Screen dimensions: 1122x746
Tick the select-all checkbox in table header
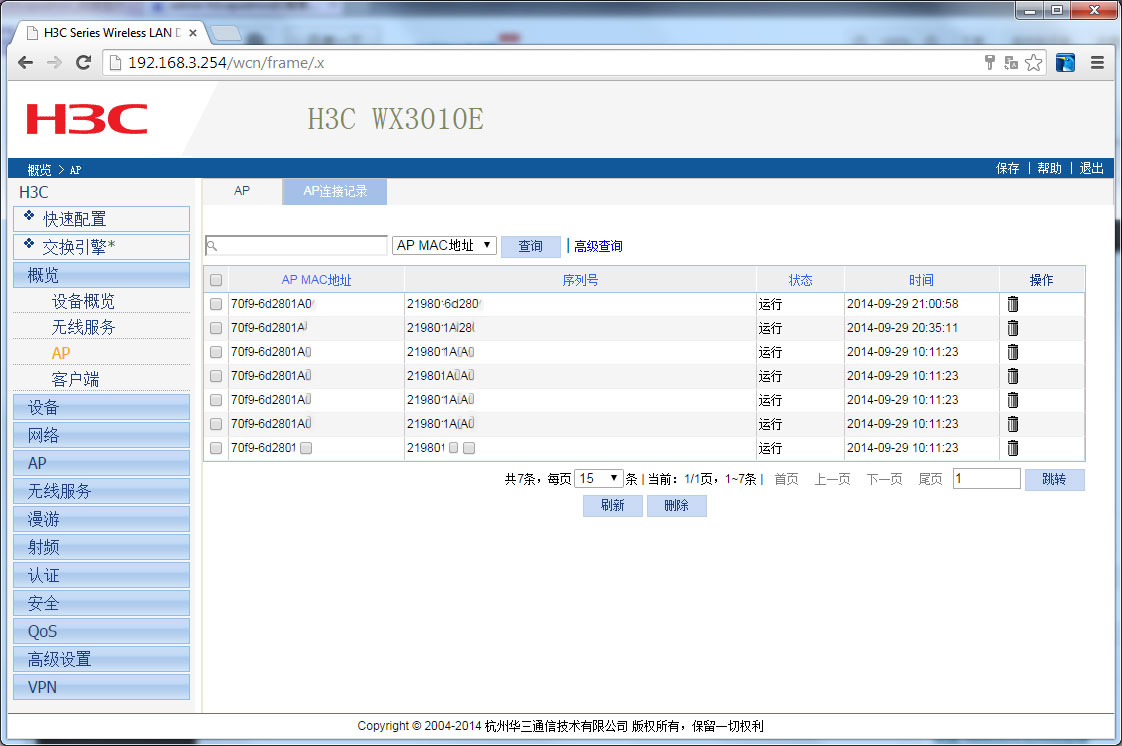(216, 280)
